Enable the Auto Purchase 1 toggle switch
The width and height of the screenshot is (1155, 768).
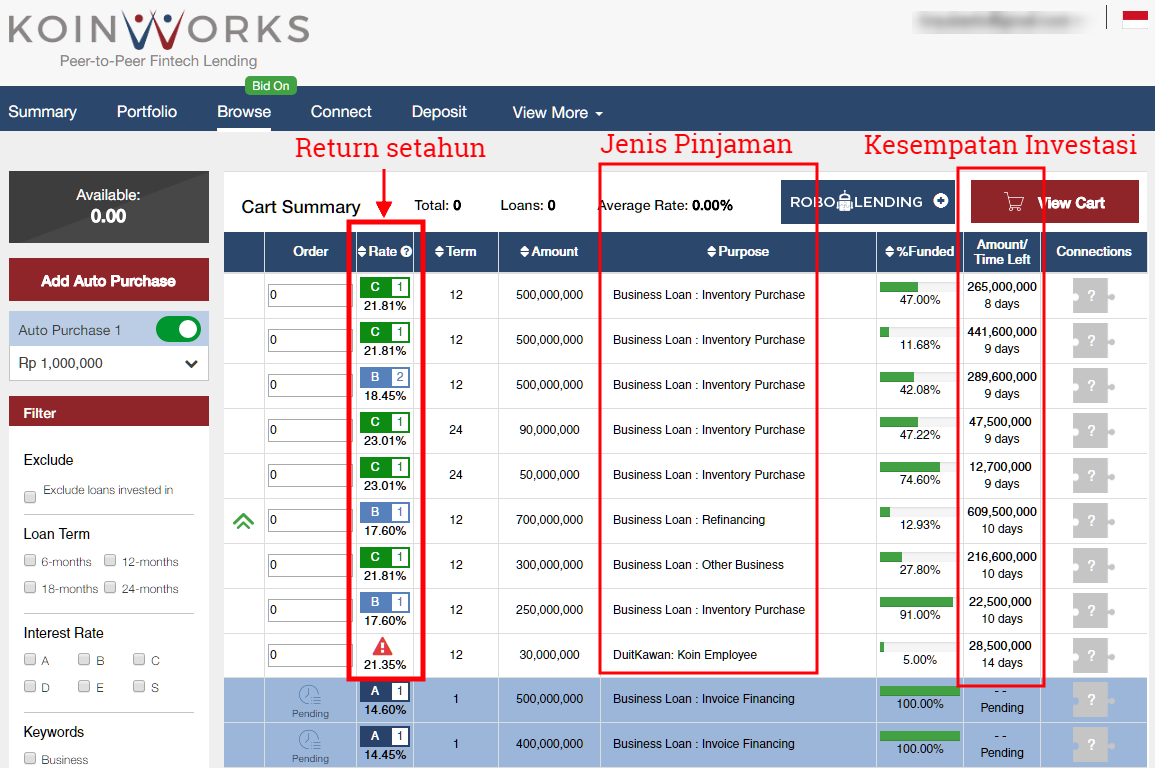click(179, 328)
